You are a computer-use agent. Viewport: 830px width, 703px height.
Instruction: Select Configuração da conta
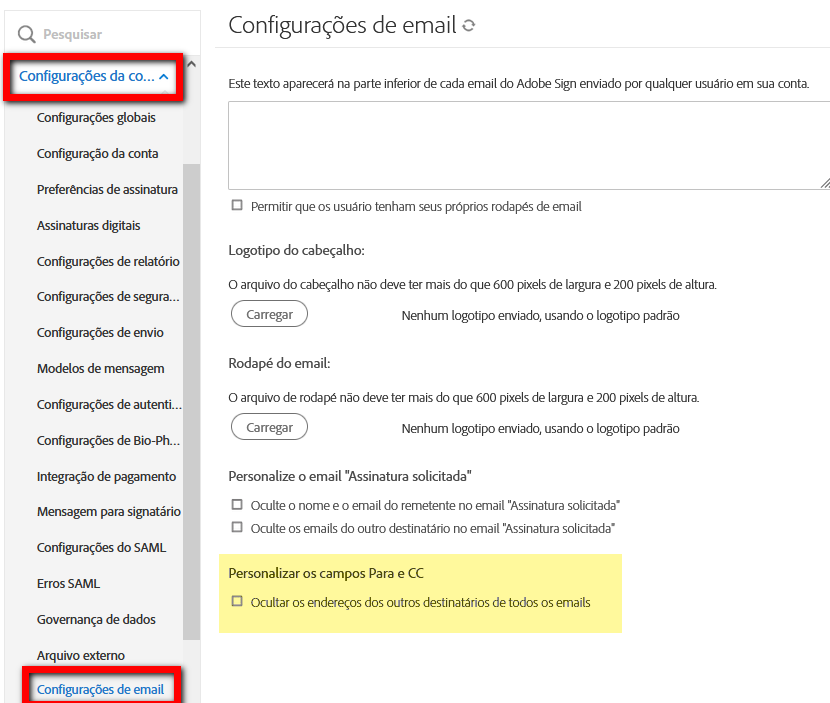coord(94,152)
